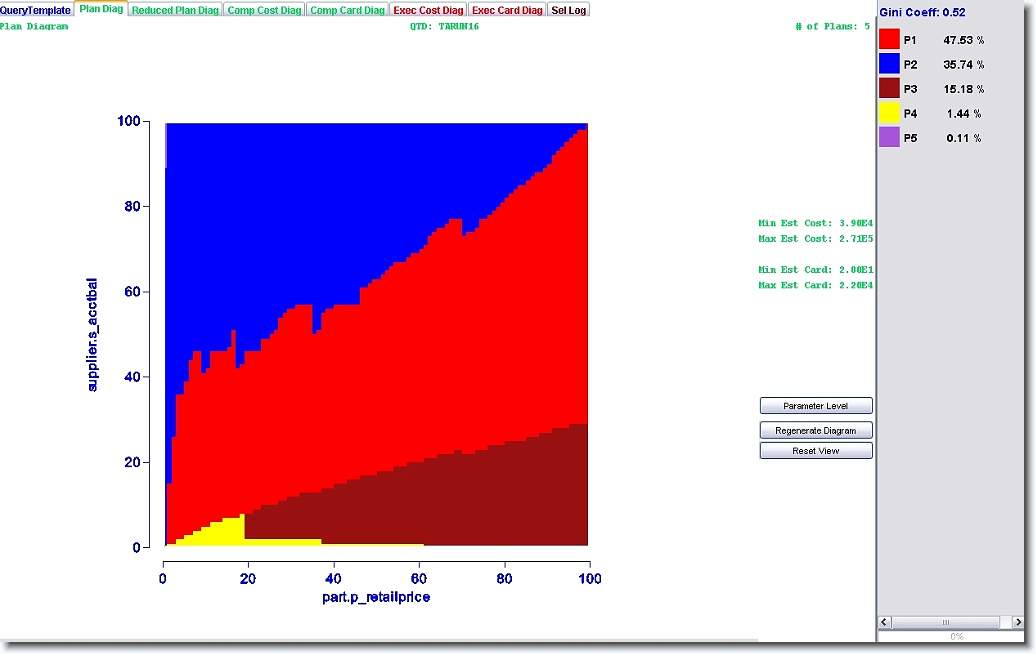Open the Reduced Plan Diag tab
Image resolution: width=1036 pixels, height=654 pixels.
(175, 10)
